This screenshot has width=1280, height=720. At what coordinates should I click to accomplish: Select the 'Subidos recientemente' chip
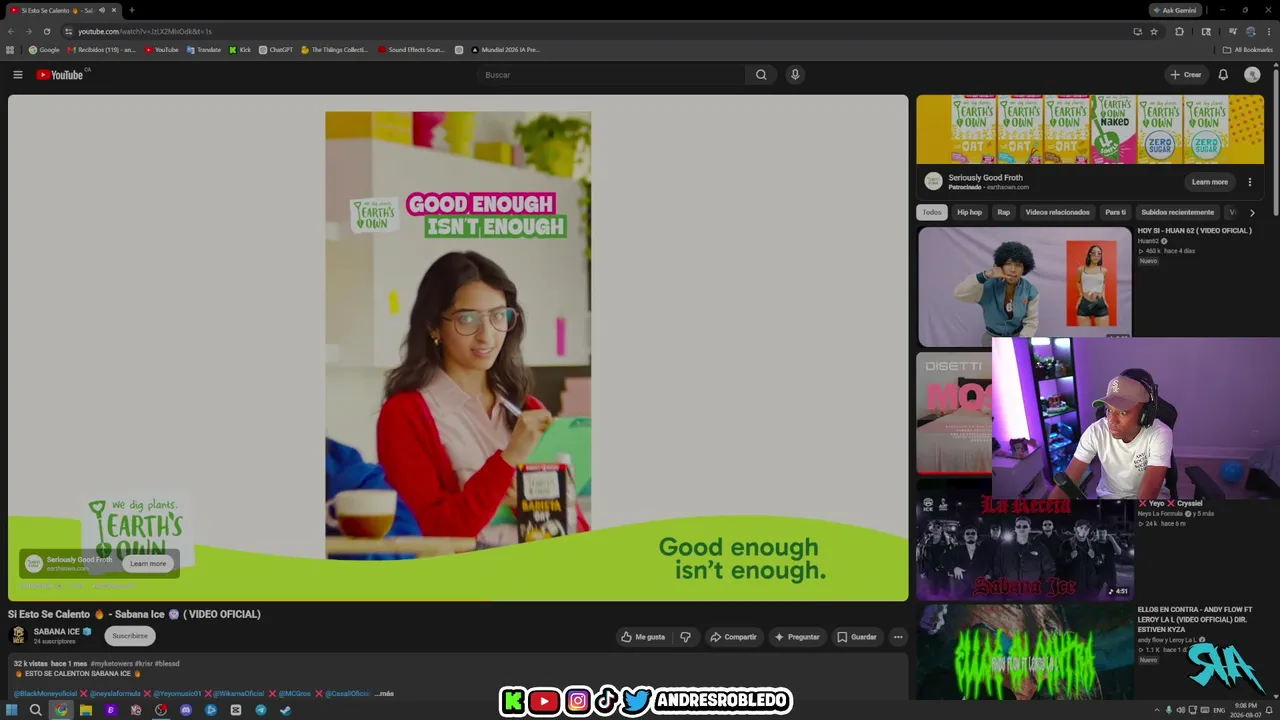point(1178,212)
